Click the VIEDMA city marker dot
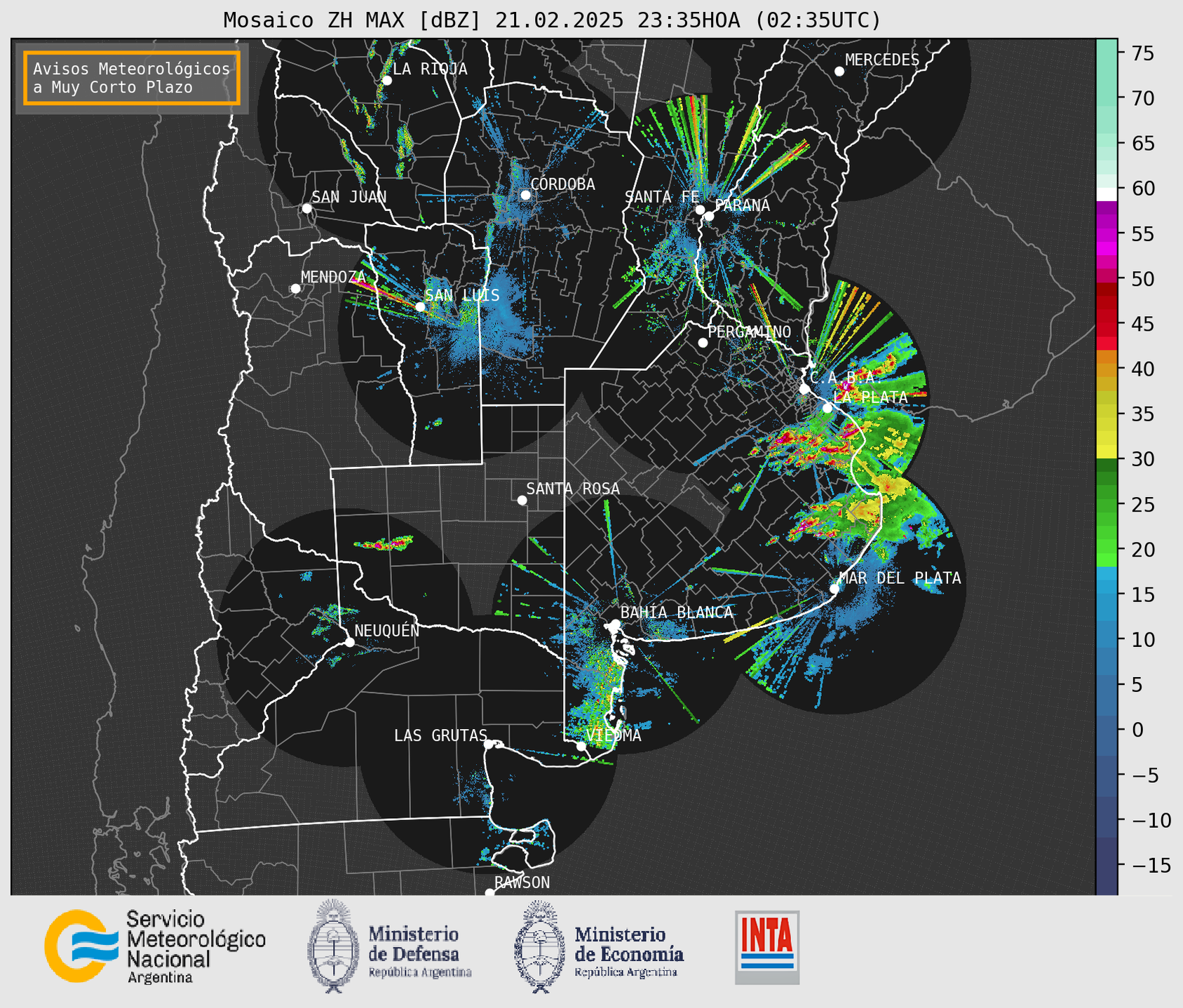The height and width of the screenshot is (1008, 1183). click(x=581, y=746)
